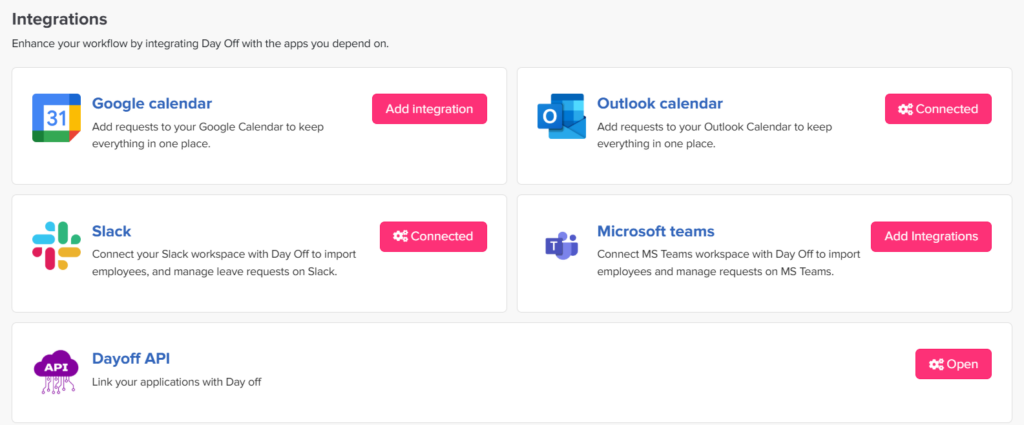Click the Slack workspace description text
This screenshot has width=1024, height=425.
tap(224, 262)
